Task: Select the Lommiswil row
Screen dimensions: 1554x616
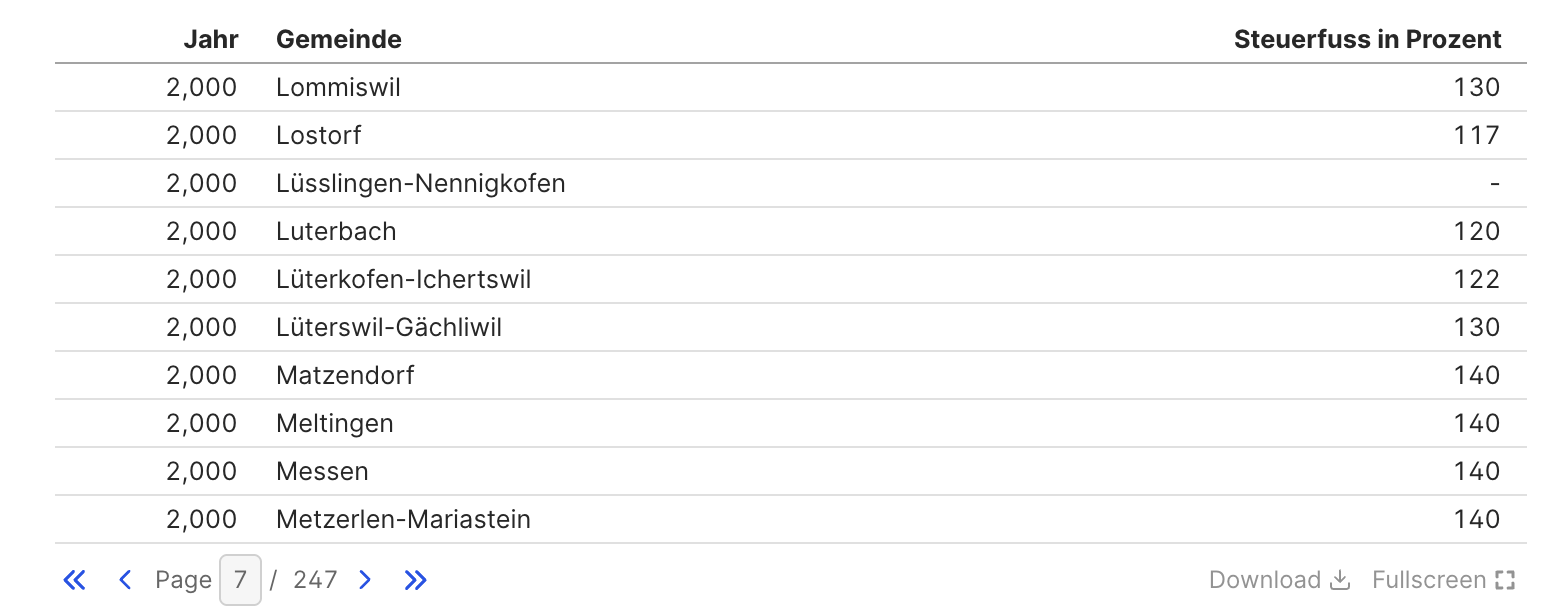Action: (x=791, y=87)
